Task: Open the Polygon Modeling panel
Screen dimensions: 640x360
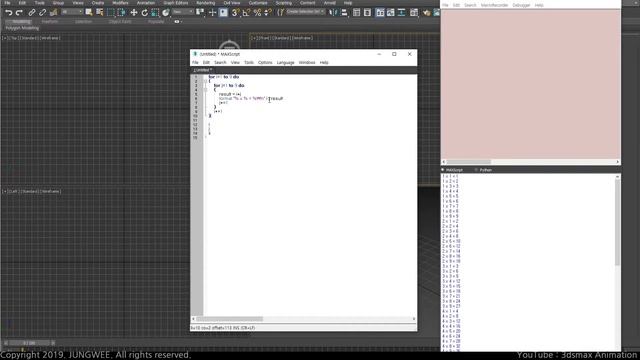Action: pyautogui.click(x=22, y=28)
